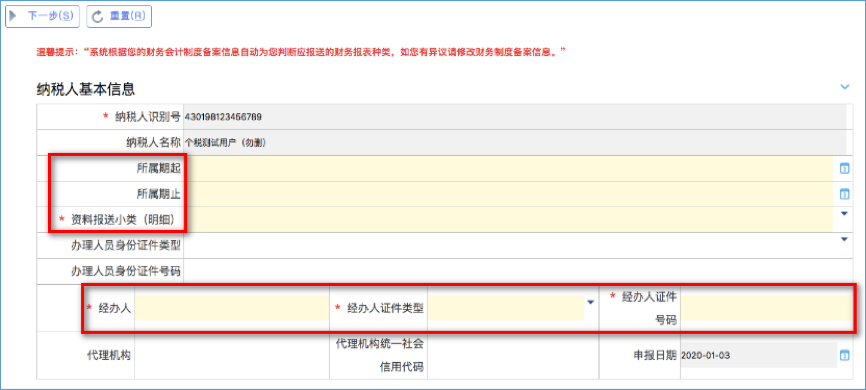Expand the 经办人证件类型 dropdown arrow
This screenshot has width=866, height=390.
tap(590, 302)
